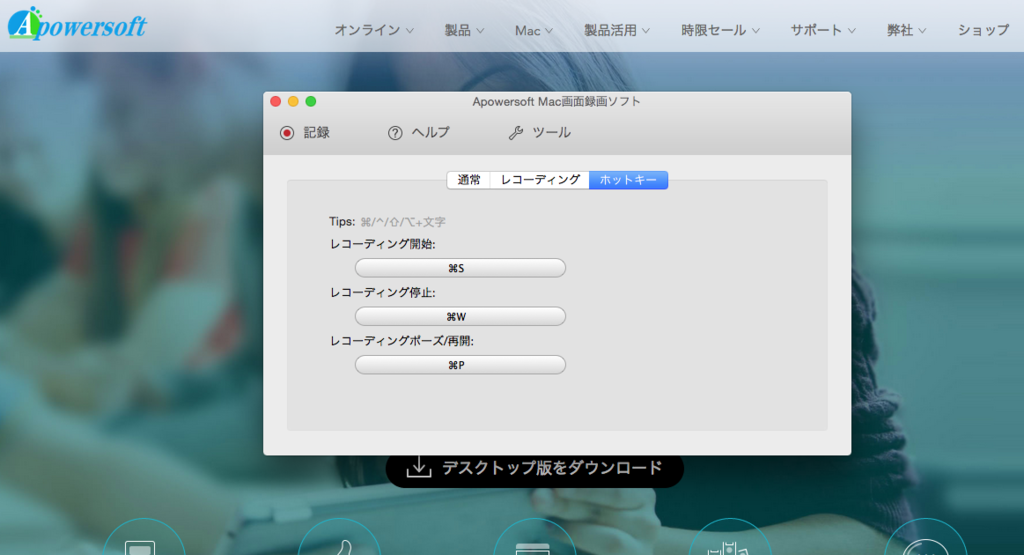Change the pause/resume hotkey ⌘P
This screenshot has width=1024, height=555.
460,365
